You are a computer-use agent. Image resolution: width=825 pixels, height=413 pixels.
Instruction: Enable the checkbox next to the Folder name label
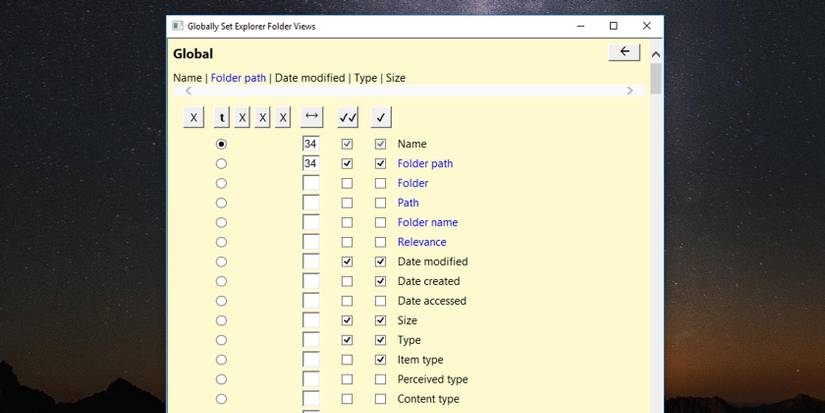point(380,222)
